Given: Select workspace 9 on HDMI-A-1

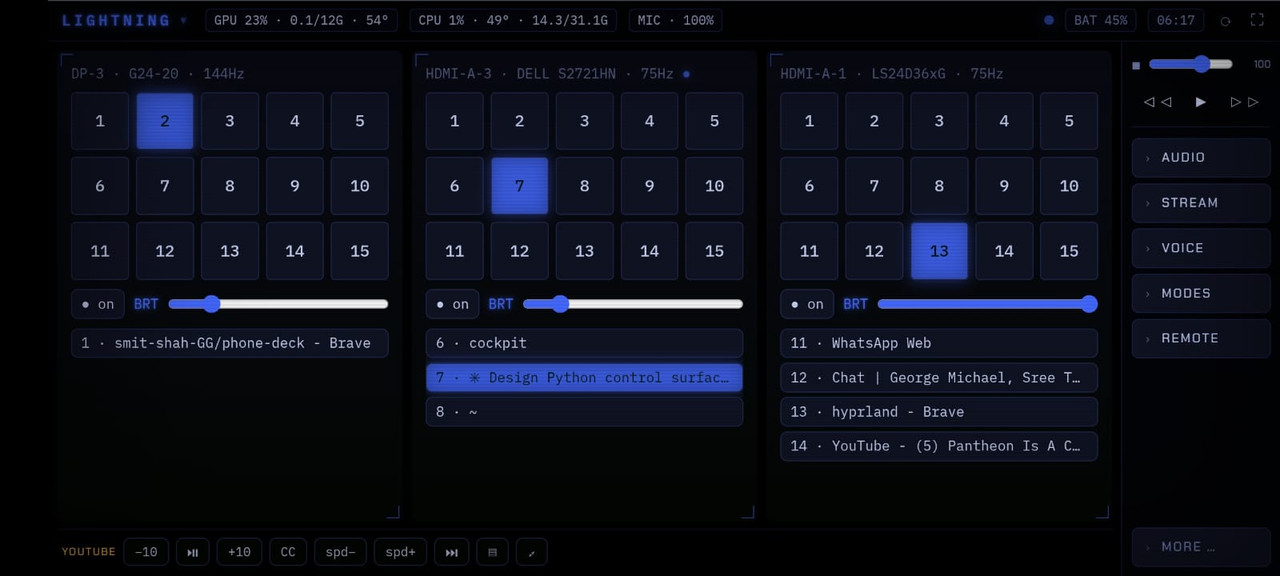Looking at the screenshot, I should click(1004, 186).
